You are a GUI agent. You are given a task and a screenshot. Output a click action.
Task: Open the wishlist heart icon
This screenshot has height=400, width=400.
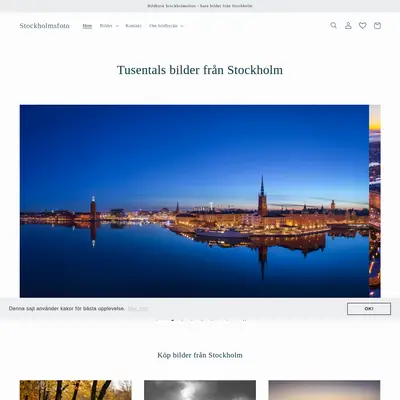363,25
